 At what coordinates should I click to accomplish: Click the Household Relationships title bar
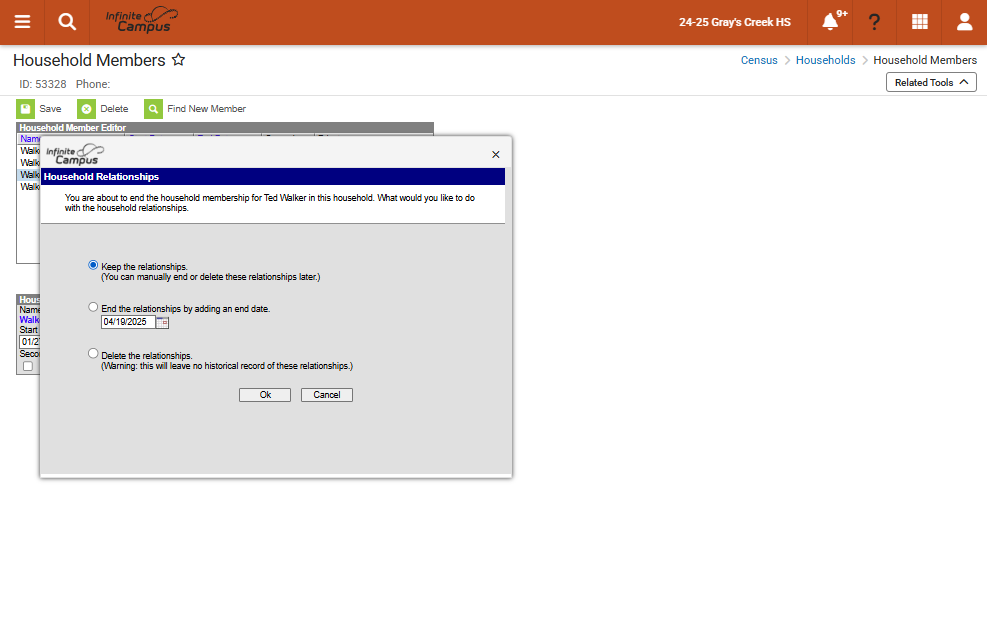click(x=273, y=176)
